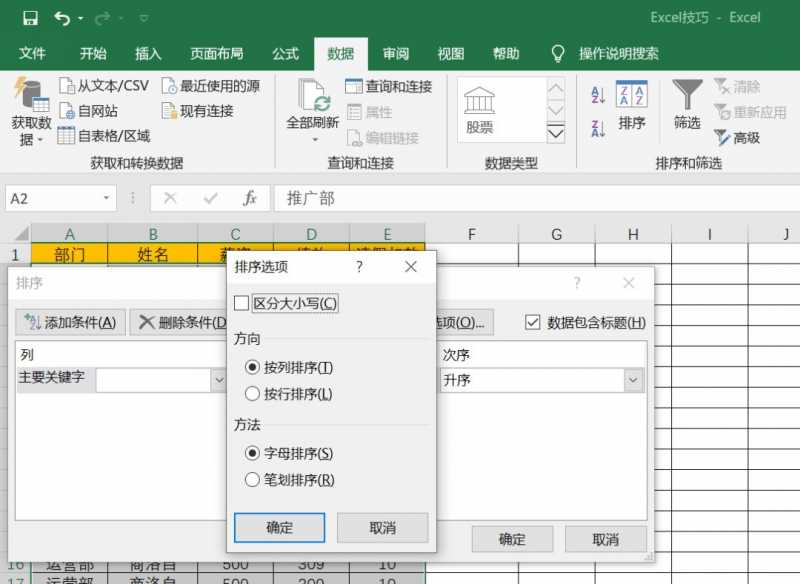Open insert function fx button
The image size is (800, 584).
249,198
